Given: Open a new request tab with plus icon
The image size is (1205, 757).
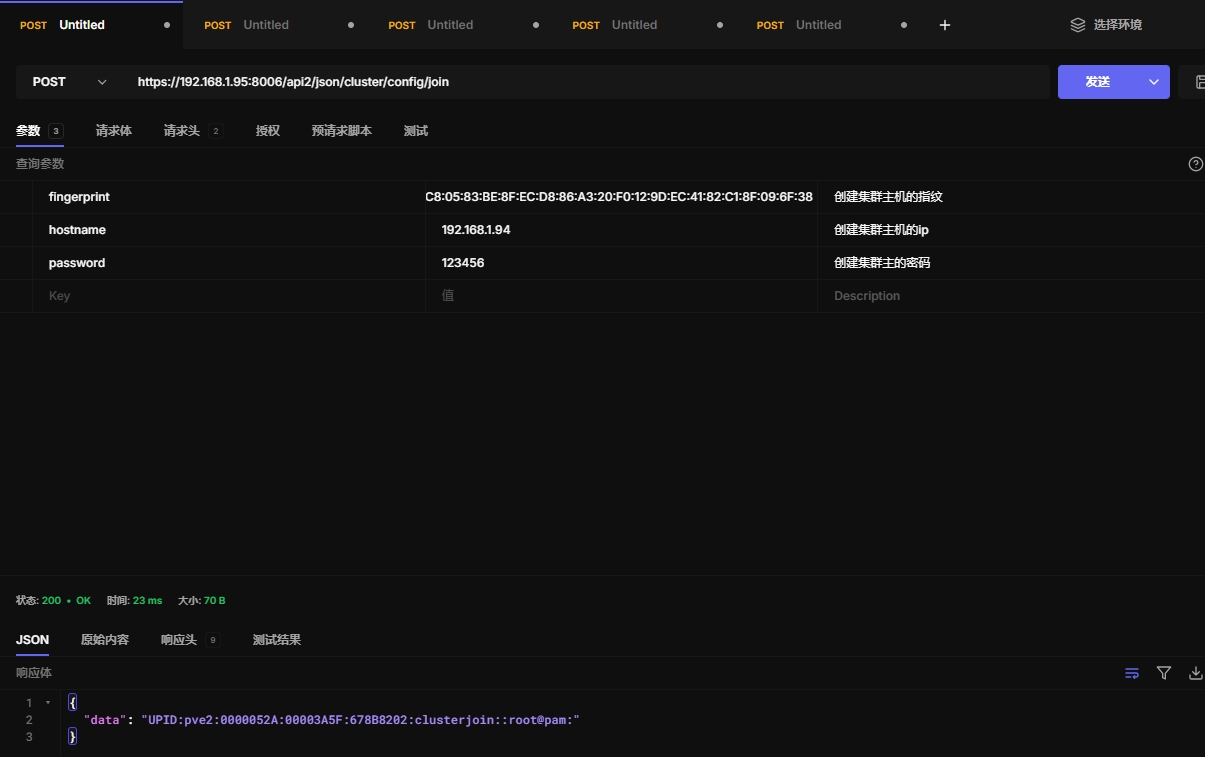Looking at the screenshot, I should coord(945,25).
